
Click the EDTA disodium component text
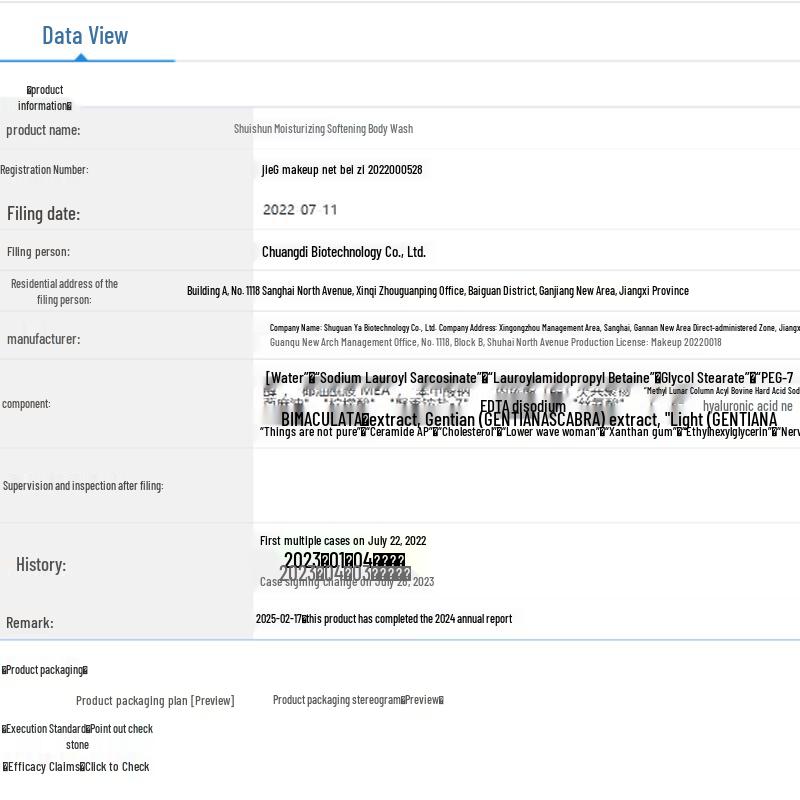point(523,407)
